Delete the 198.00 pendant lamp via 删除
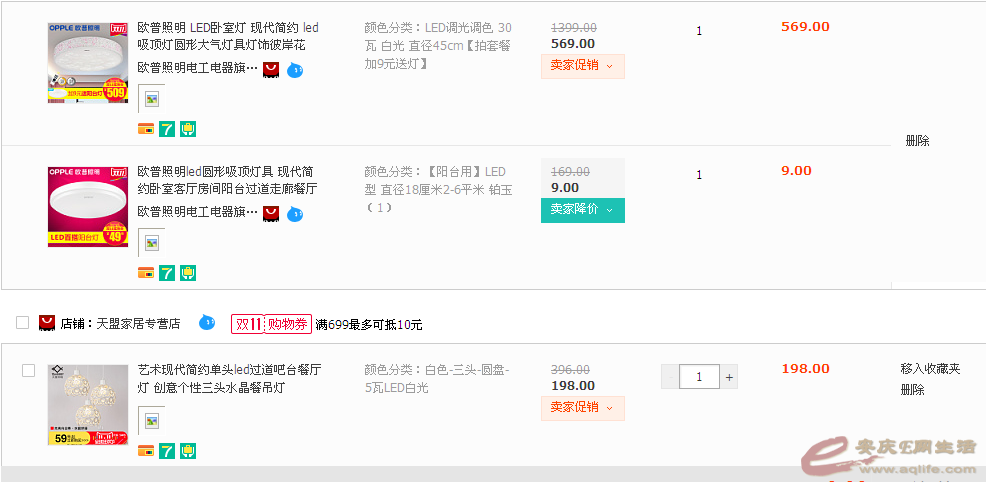 click(x=912, y=390)
